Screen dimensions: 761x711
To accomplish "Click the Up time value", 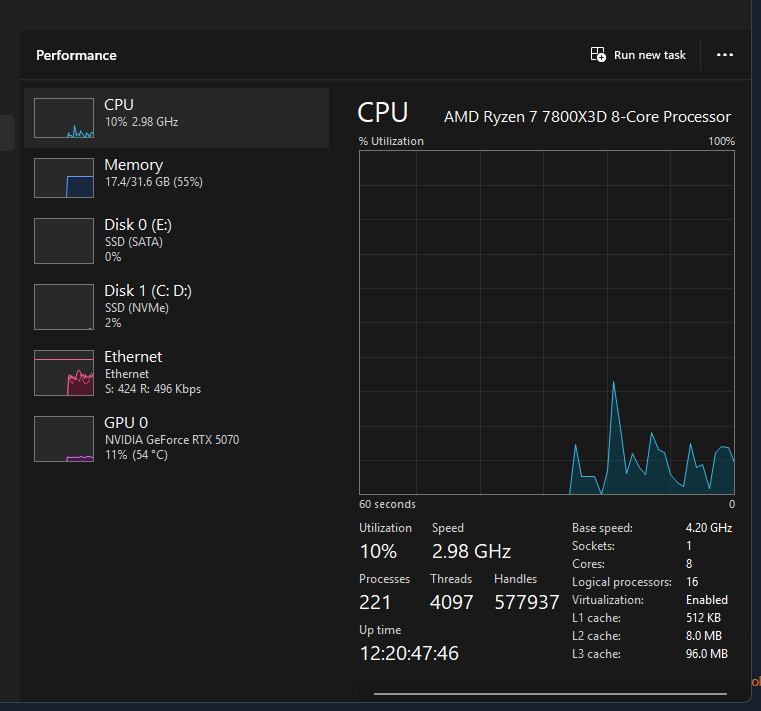I will point(409,653).
